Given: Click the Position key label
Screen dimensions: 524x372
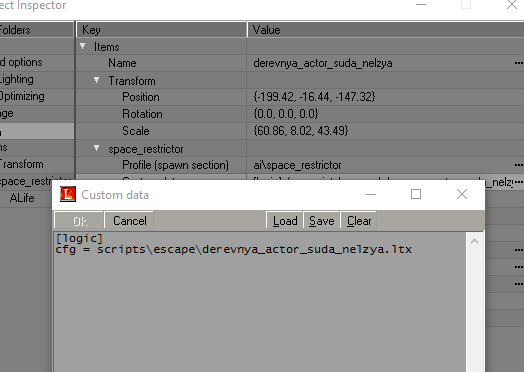Looking at the screenshot, I should [x=141, y=97].
